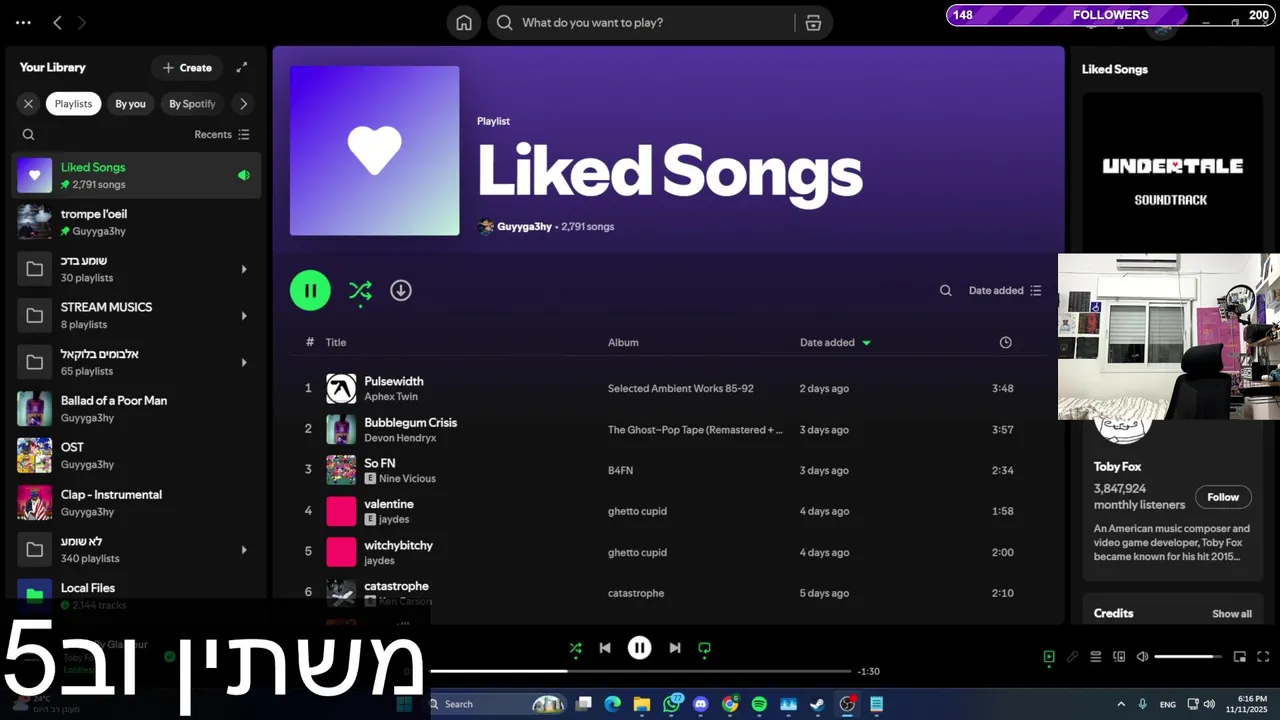Pause playback in the bottom player bar
Image resolution: width=1280 pixels, height=720 pixels.
[640, 648]
